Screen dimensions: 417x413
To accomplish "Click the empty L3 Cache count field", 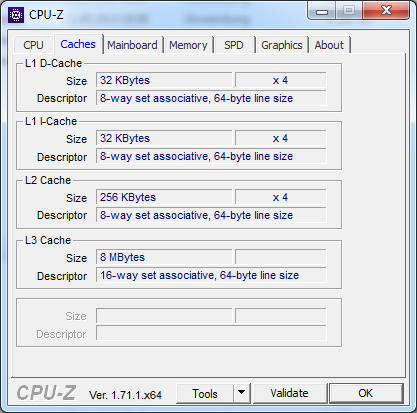I will [280, 257].
